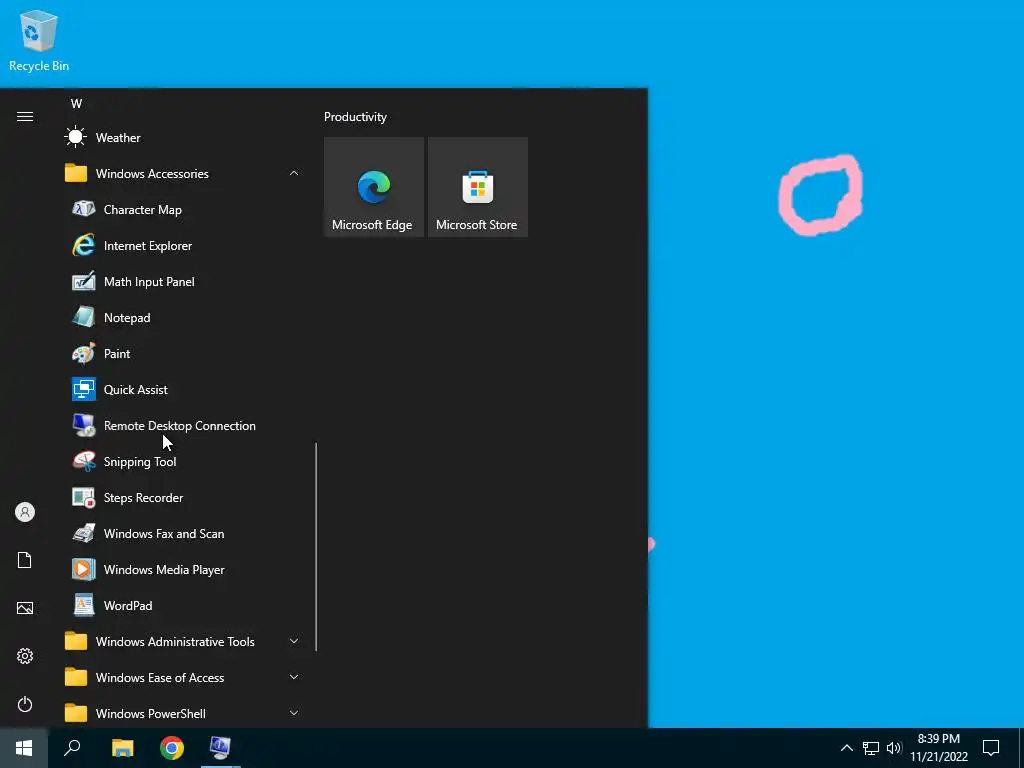Collapse Windows Accessories chevron
The image size is (1024, 768).
pos(294,173)
